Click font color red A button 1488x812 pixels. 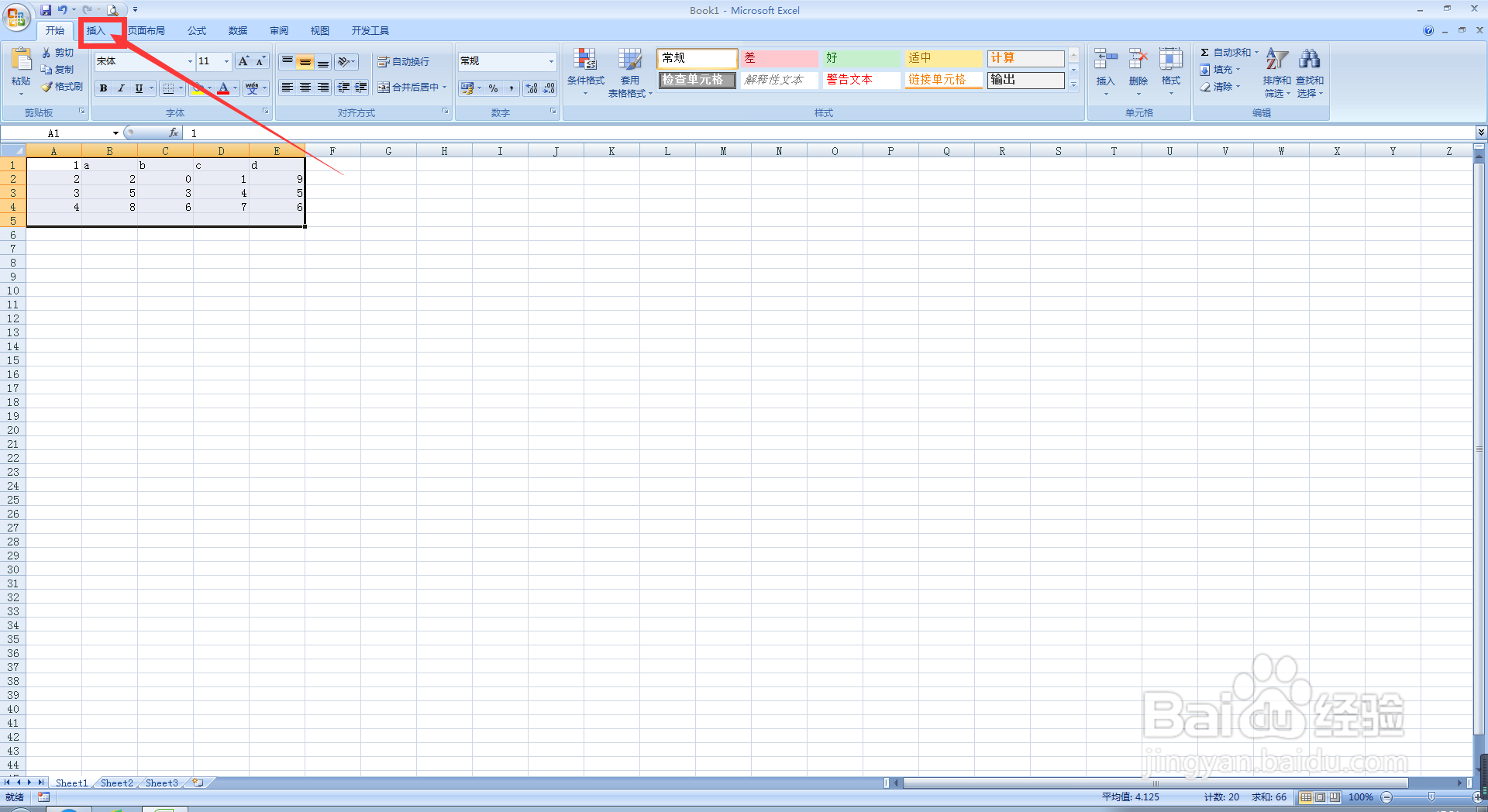pyautogui.click(x=223, y=88)
